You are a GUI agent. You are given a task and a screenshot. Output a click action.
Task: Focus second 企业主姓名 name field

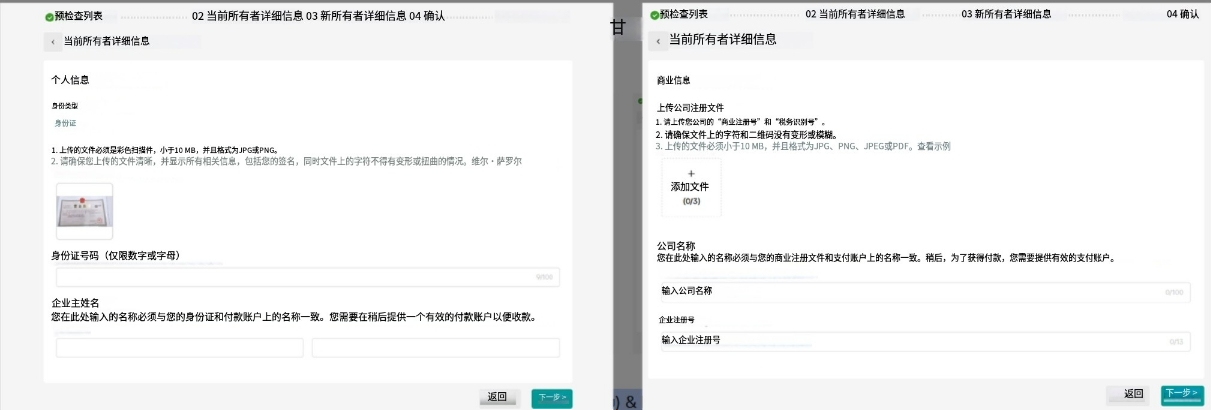pyautogui.click(x=435, y=348)
